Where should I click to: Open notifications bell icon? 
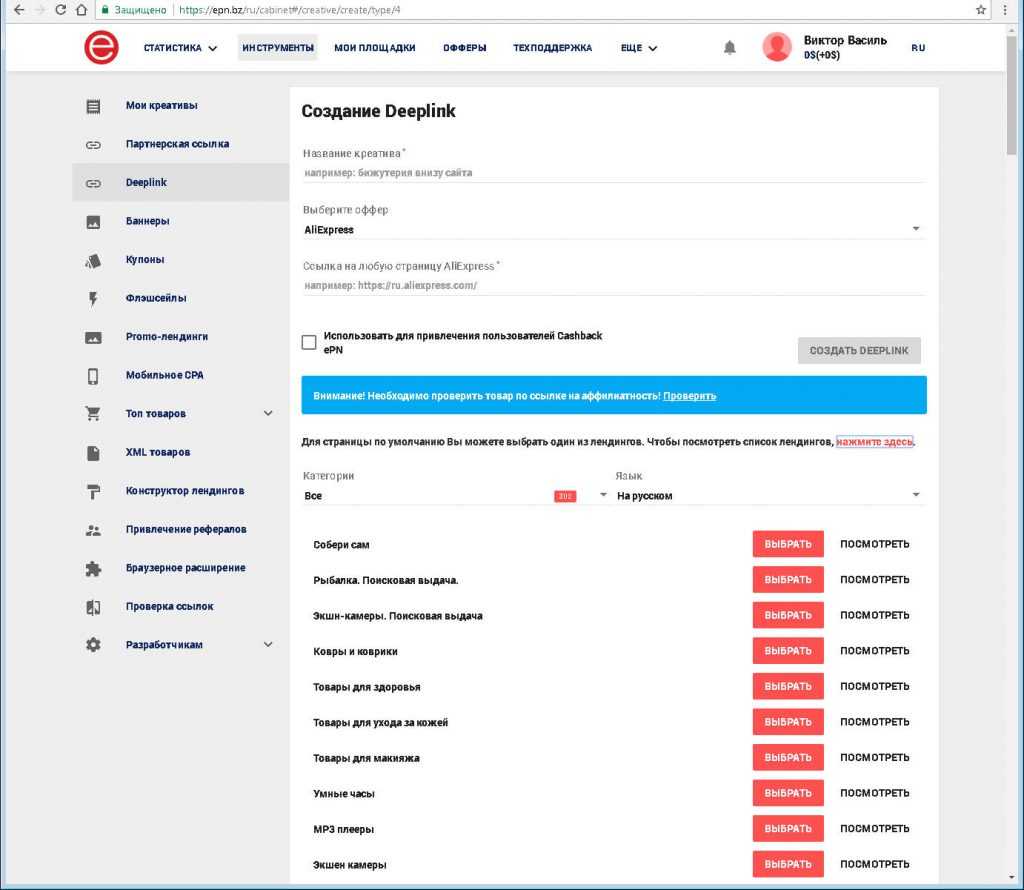(730, 48)
